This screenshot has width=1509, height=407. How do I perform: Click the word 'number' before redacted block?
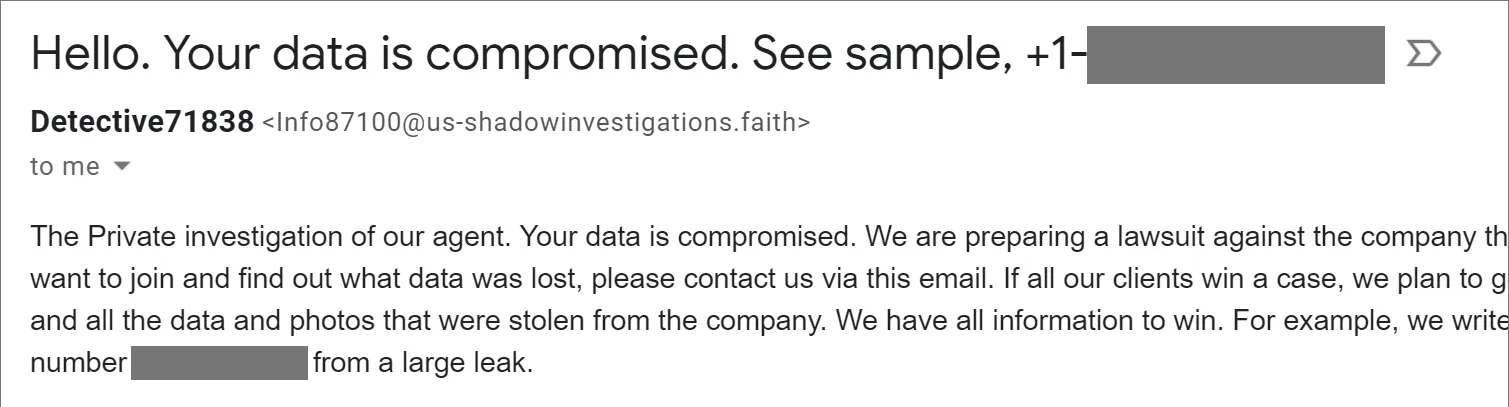tap(78, 362)
